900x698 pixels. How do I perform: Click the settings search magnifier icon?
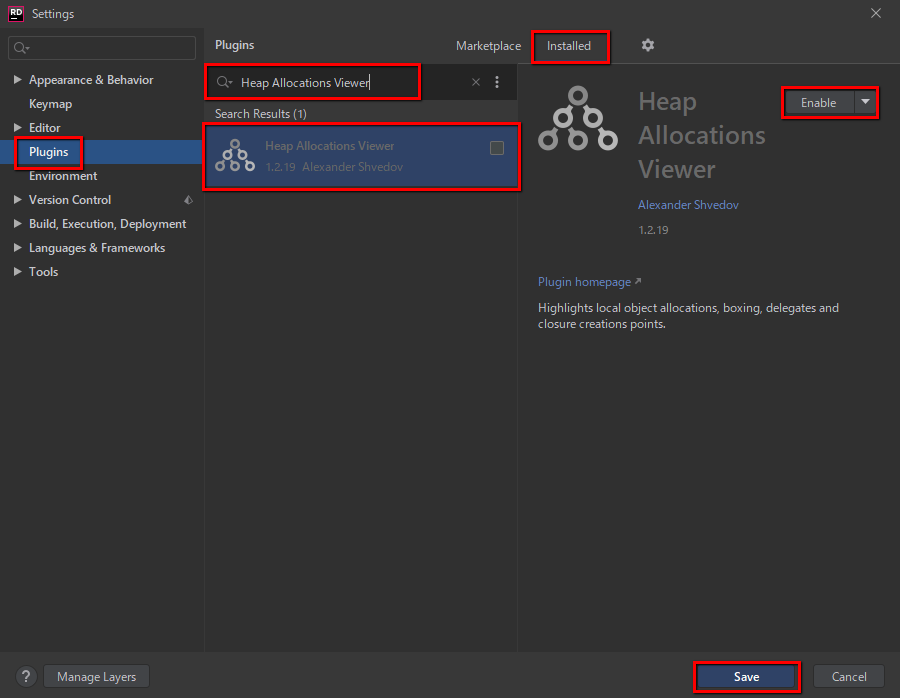point(21,48)
